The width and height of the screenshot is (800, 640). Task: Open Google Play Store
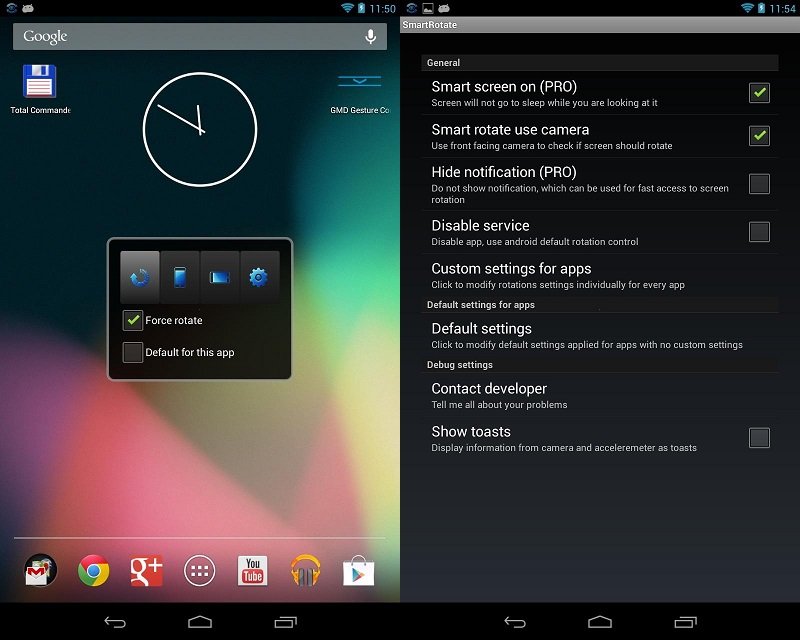[x=359, y=571]
